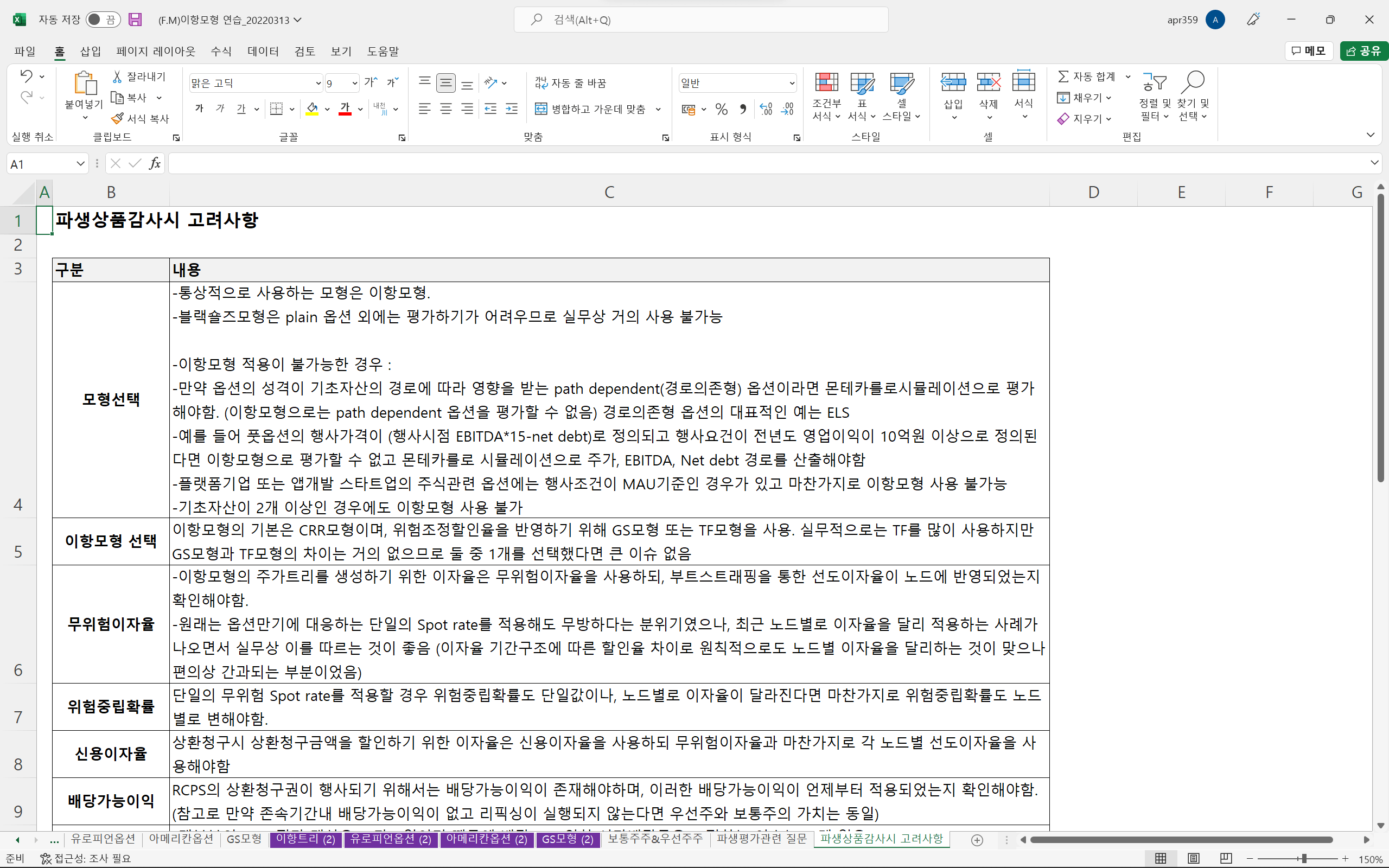Click the Format Painter icon (서식 복사)
The height and width of the screenshot is (868, 1389).
click(x=118, y=118)
